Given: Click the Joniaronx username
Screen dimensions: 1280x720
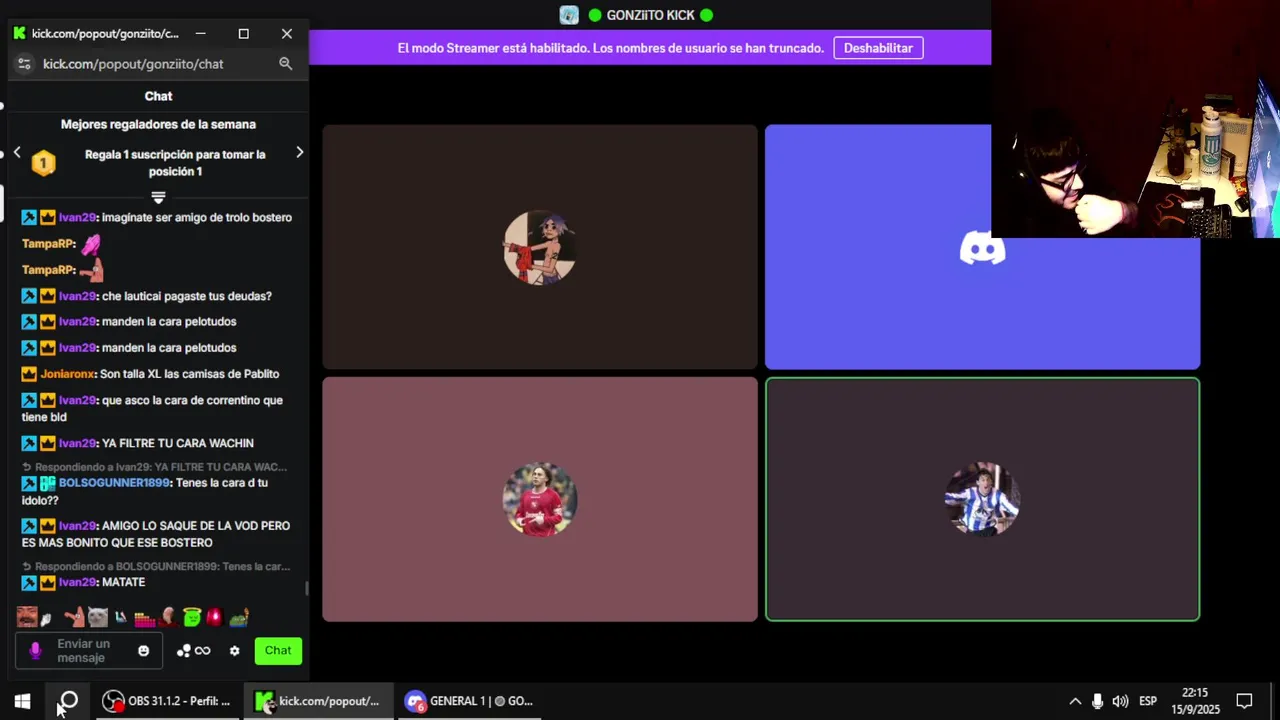Looking at the screenshot, I should (68, 374).
